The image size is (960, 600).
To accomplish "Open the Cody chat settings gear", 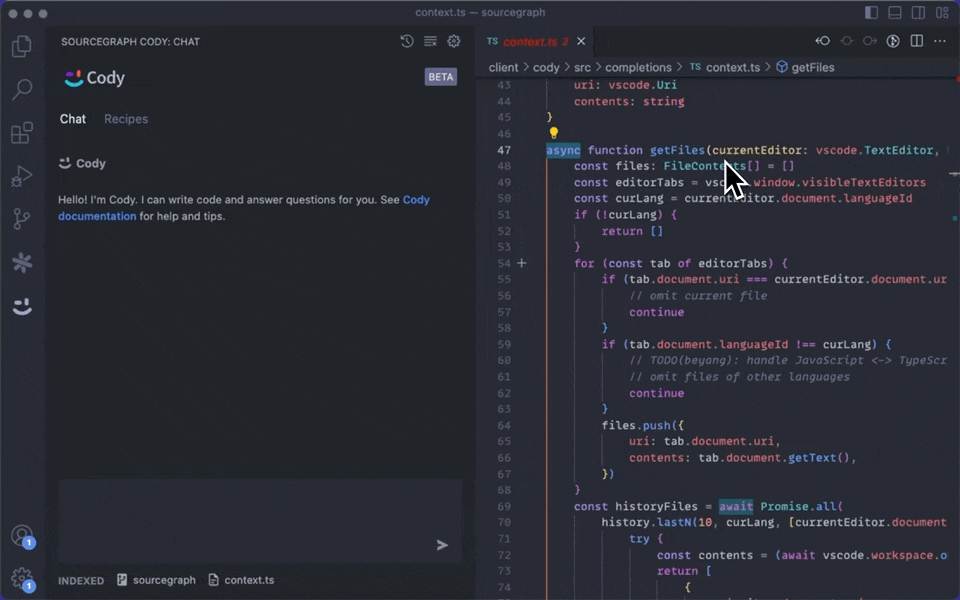I will click(454, 41).
